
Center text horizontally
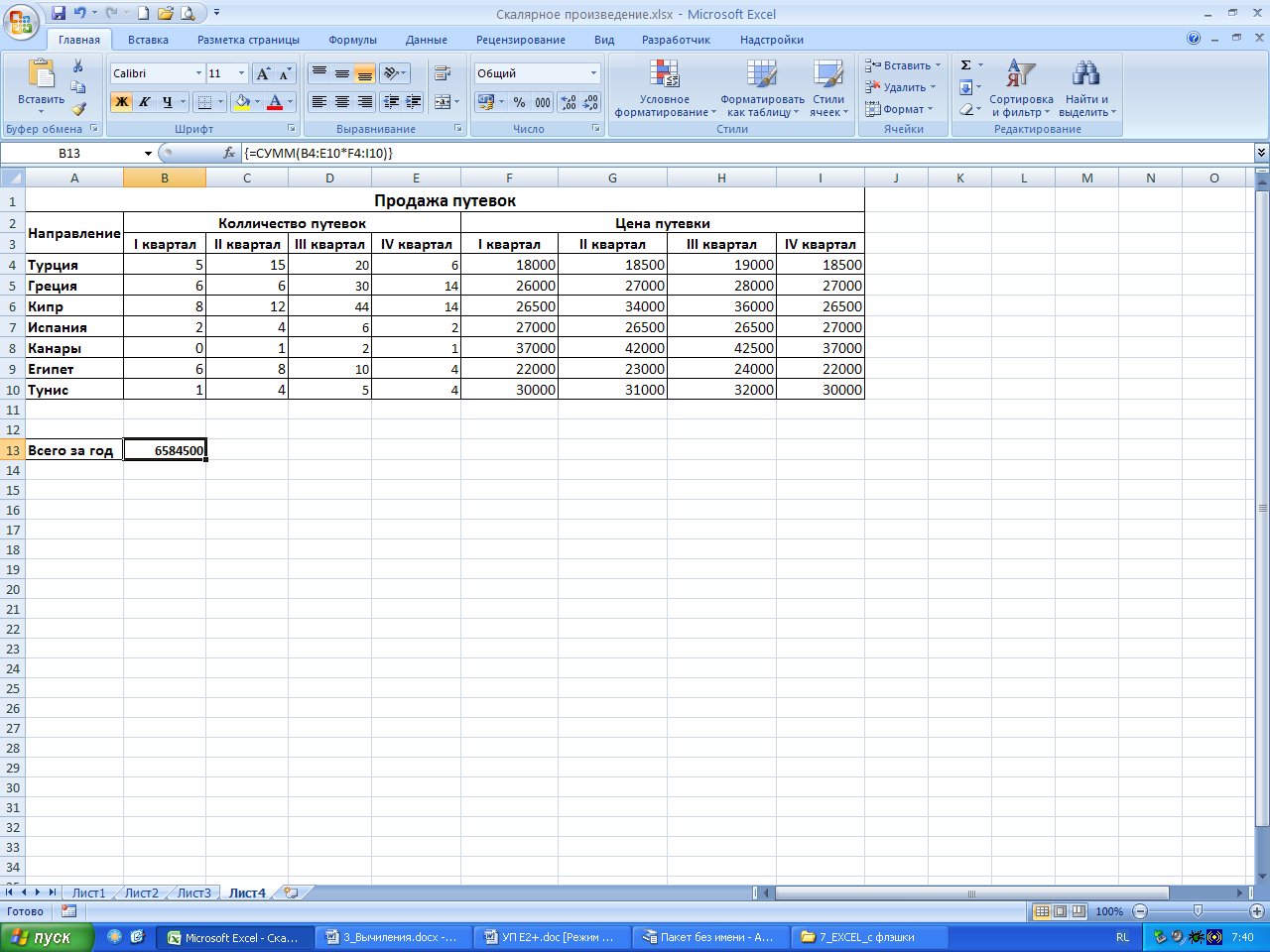point(341,101)
